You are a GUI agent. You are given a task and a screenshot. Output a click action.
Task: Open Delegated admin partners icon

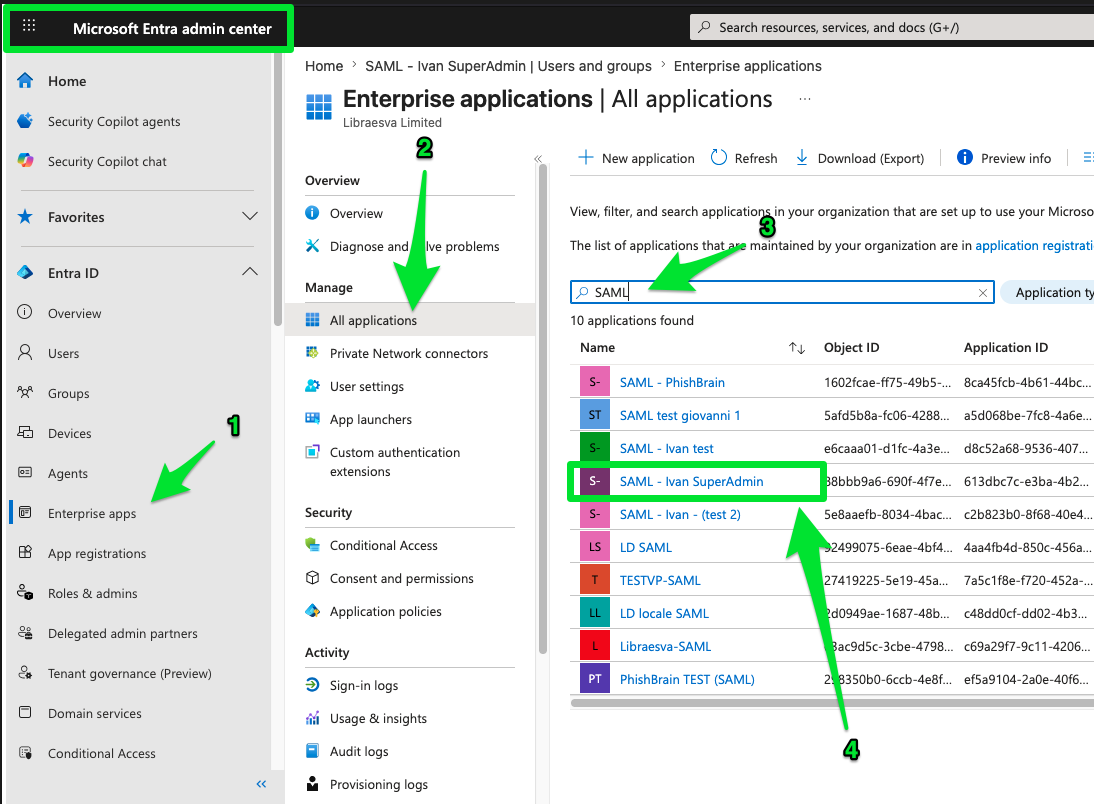25,632
